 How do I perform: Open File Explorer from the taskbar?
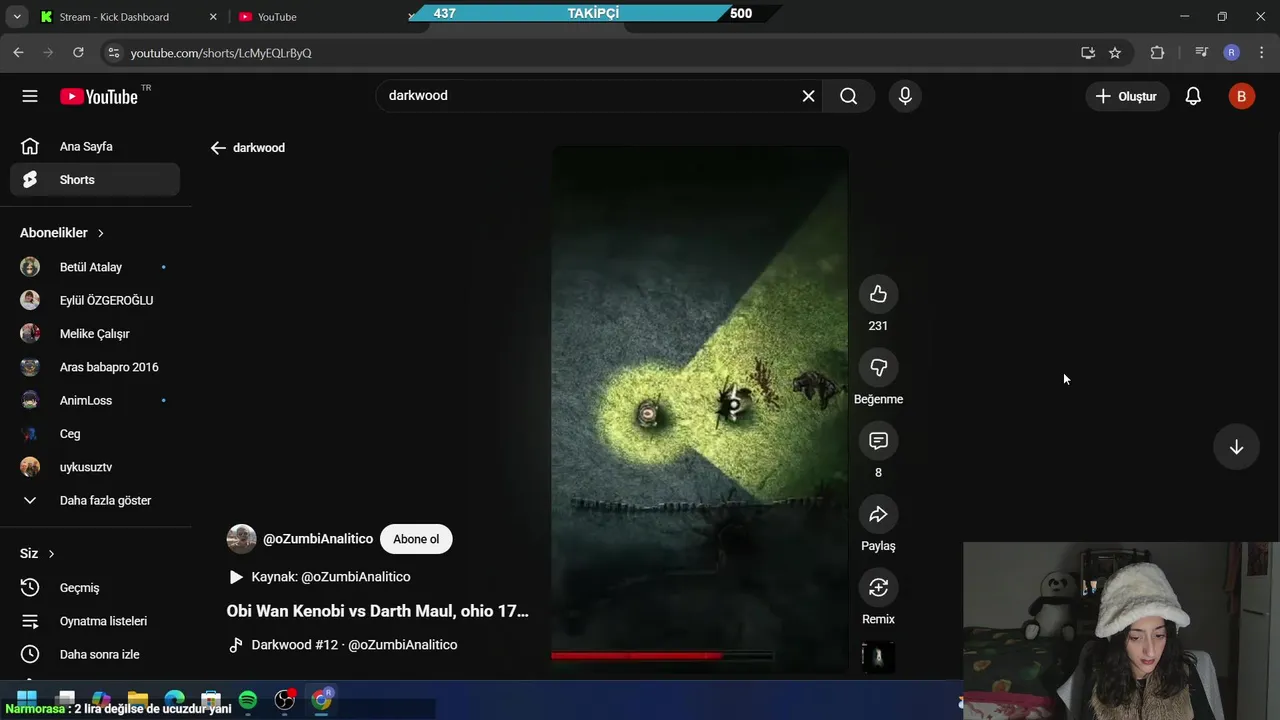137,699
